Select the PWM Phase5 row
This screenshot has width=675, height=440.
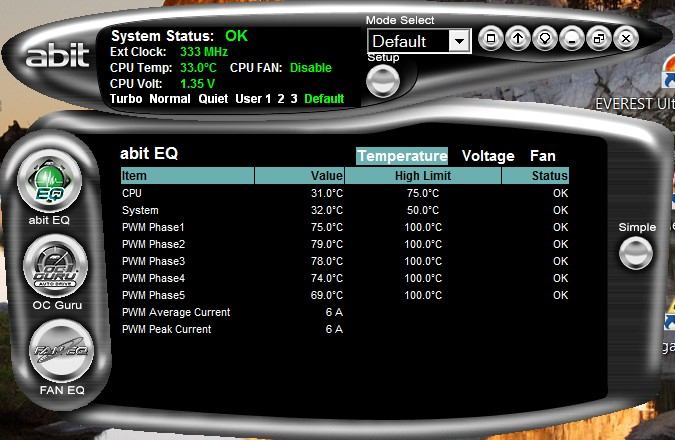pos(345,295)
